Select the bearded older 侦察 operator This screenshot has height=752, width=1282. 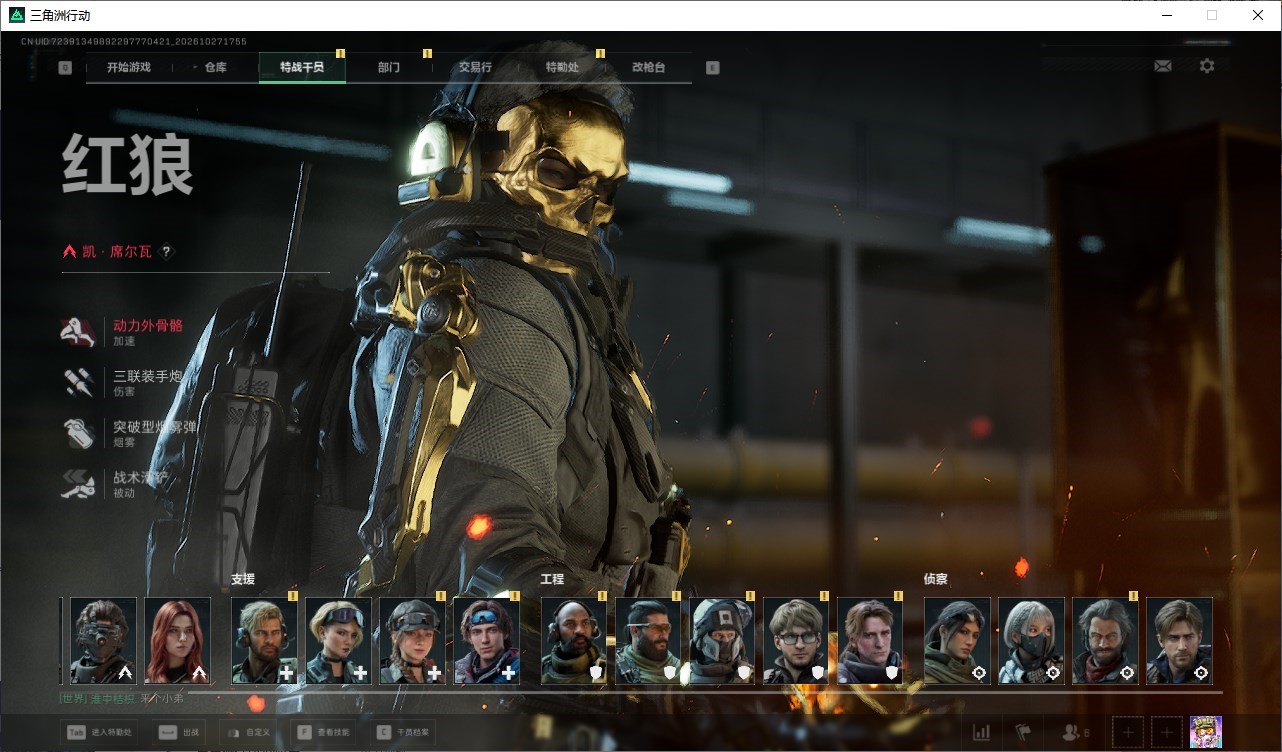(x=1106, y=641)
